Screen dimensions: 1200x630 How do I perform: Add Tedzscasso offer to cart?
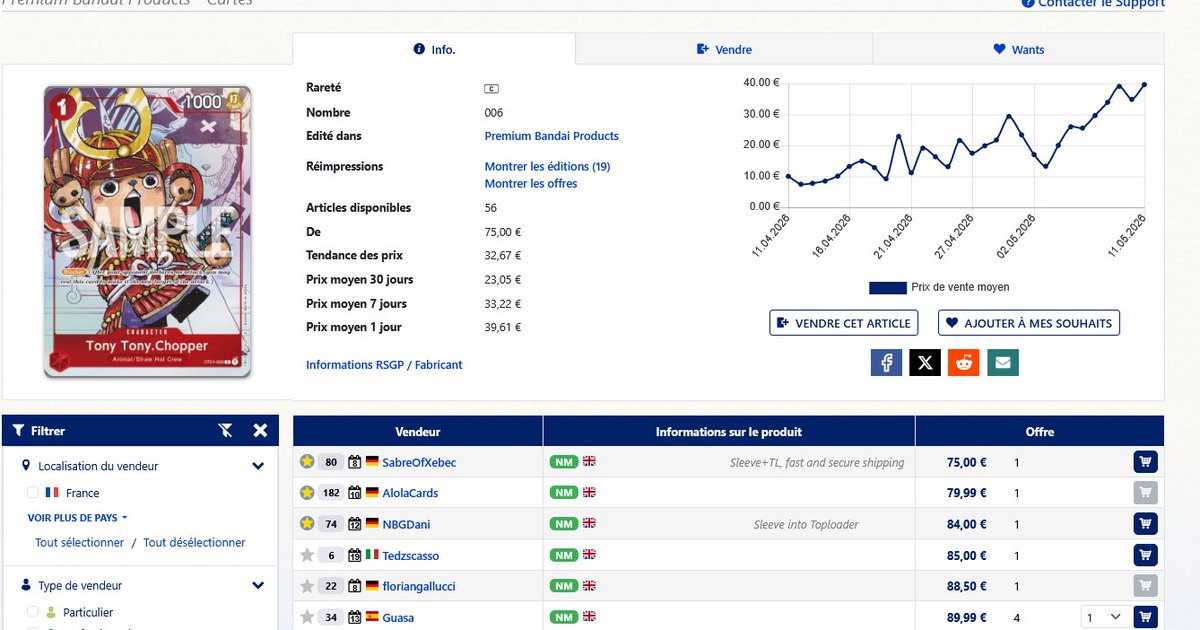[1145, 555]
